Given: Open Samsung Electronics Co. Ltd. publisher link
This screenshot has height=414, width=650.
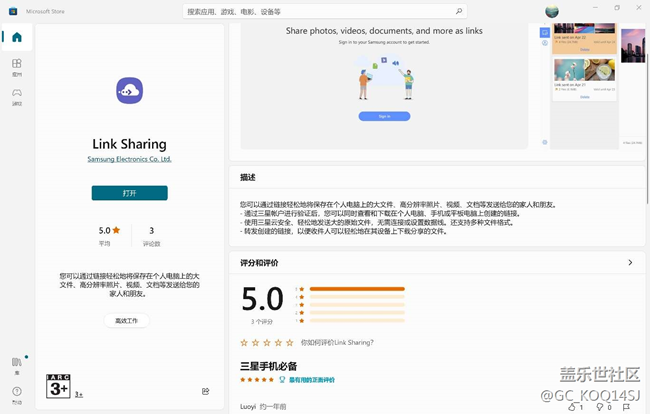Looking at the screenshot, I should click(129, 159).
